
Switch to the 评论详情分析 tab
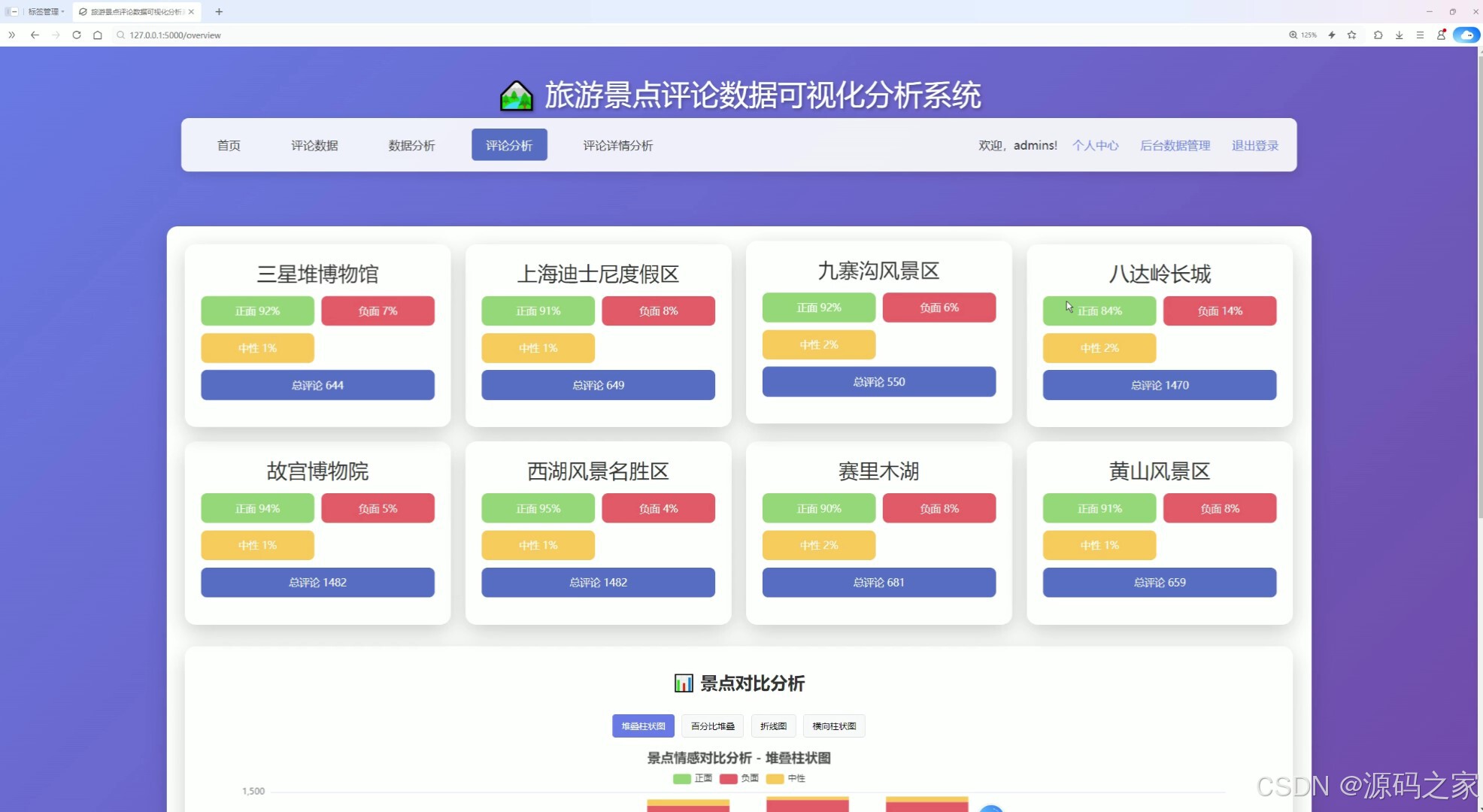pyautogui.click(x=617, y=145)
